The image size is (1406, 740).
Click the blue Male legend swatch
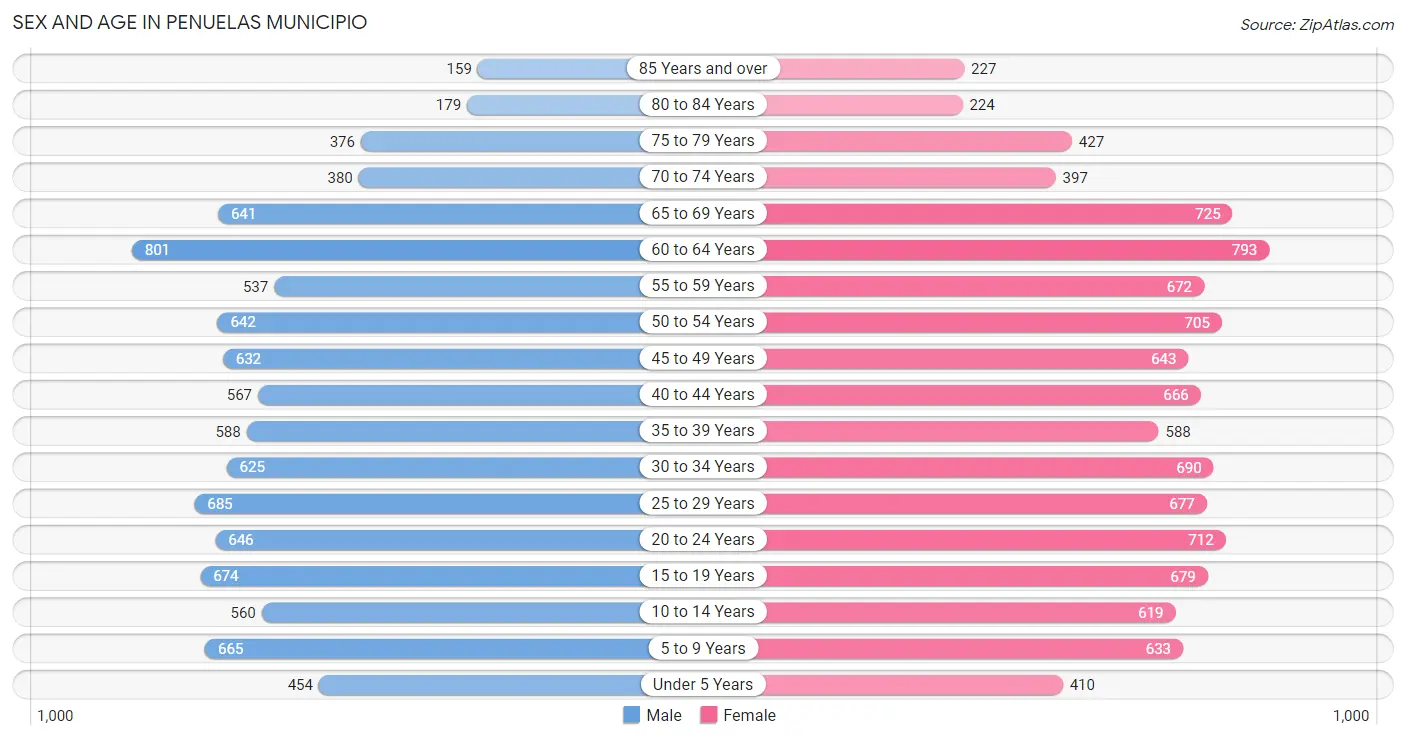[x=631, y=715]
